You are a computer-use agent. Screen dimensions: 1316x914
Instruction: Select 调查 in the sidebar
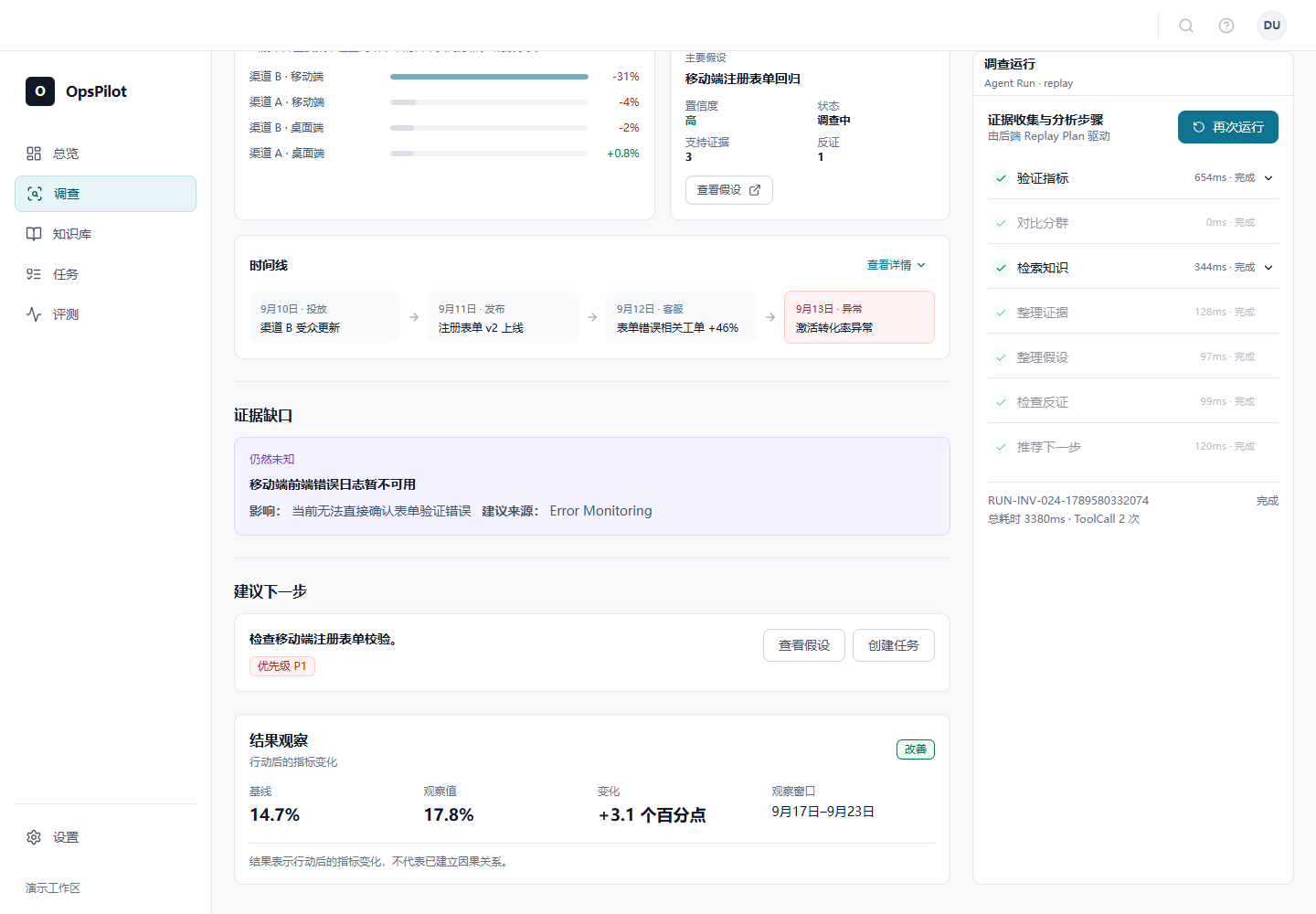coord(105,194)
